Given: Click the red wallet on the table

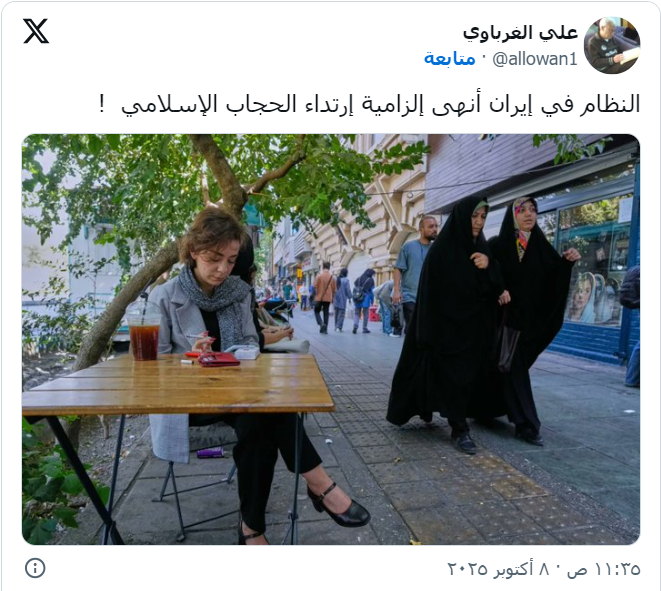Looking at the screenshot, I should click(218, 359).
